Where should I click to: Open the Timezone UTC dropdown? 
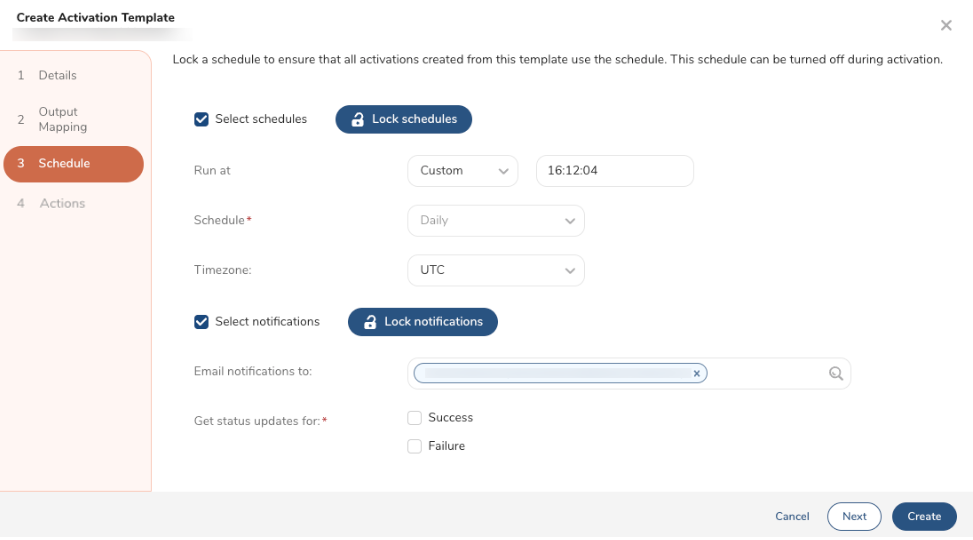pos(495,271)
